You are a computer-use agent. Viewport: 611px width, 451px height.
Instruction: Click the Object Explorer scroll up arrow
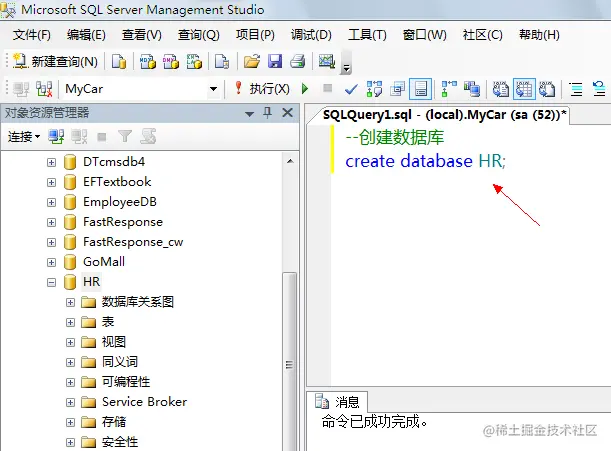290,161
